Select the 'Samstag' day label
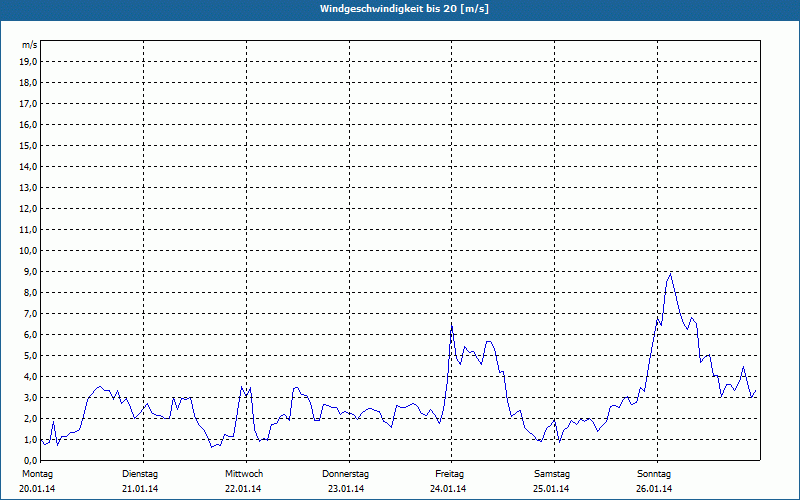Screen dimensions: 800x500 [552, 474]
